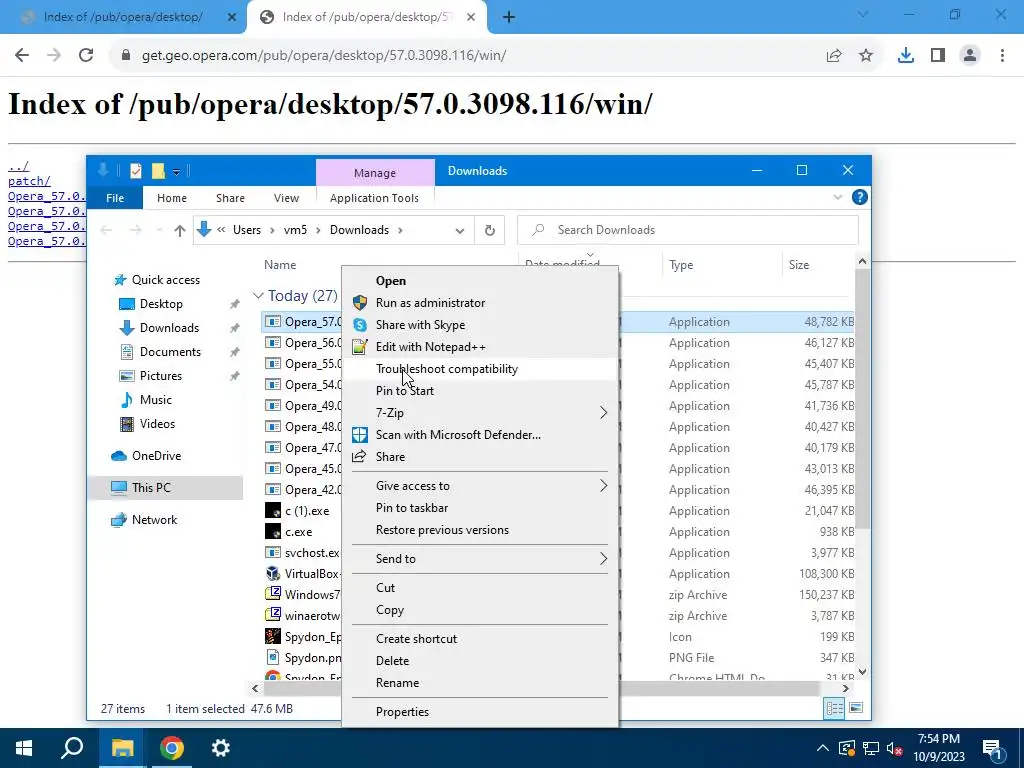Viewport: 1024px width, 768px height.
Task: Click Chrome share page icon
Action: click(834, 56)
